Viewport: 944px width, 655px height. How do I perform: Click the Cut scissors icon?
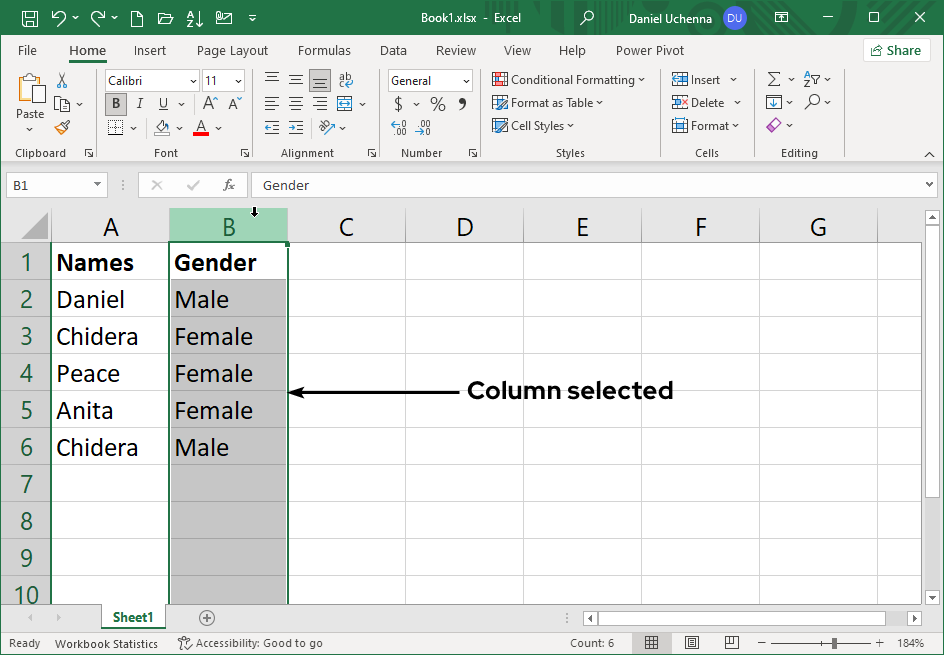(x=62, y=81)
